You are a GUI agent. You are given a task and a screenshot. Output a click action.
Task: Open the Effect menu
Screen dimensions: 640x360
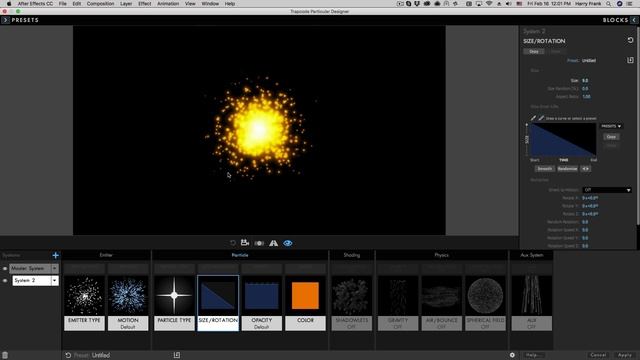click(x=144, y=4)
